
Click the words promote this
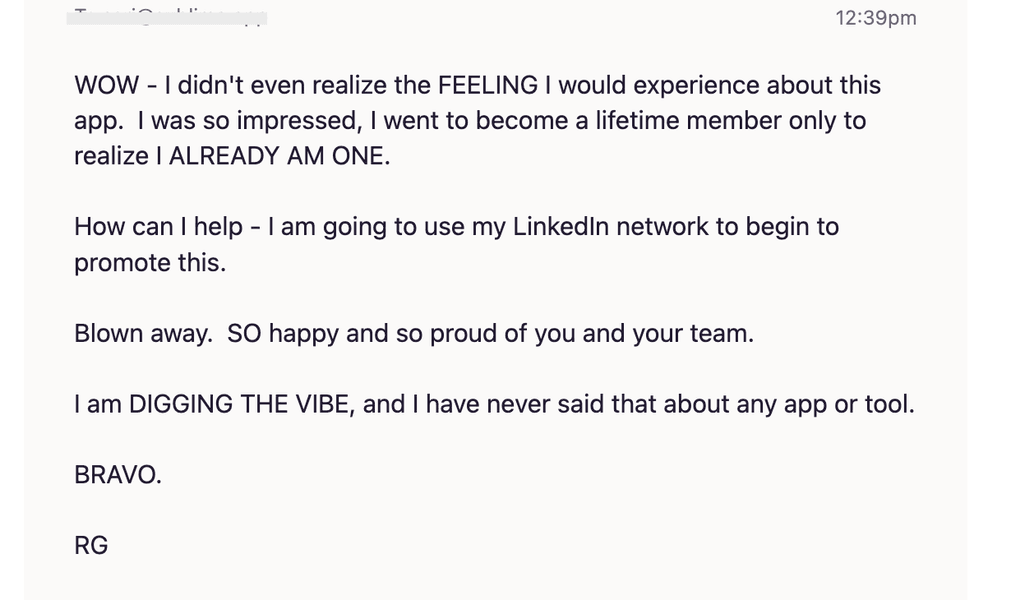pyautogui.click(x=150, y=263)
